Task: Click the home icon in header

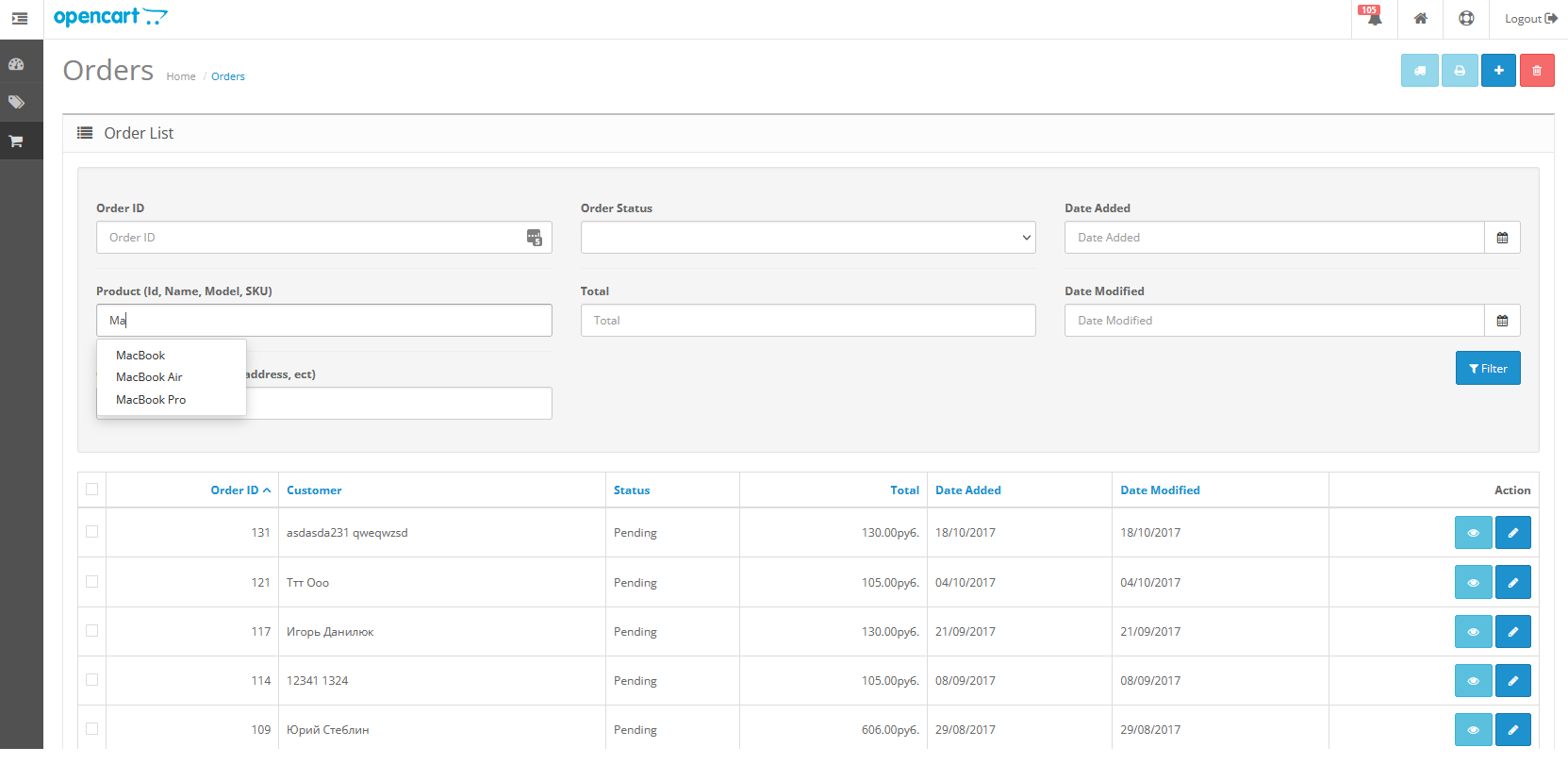Action: point(1420,19)
